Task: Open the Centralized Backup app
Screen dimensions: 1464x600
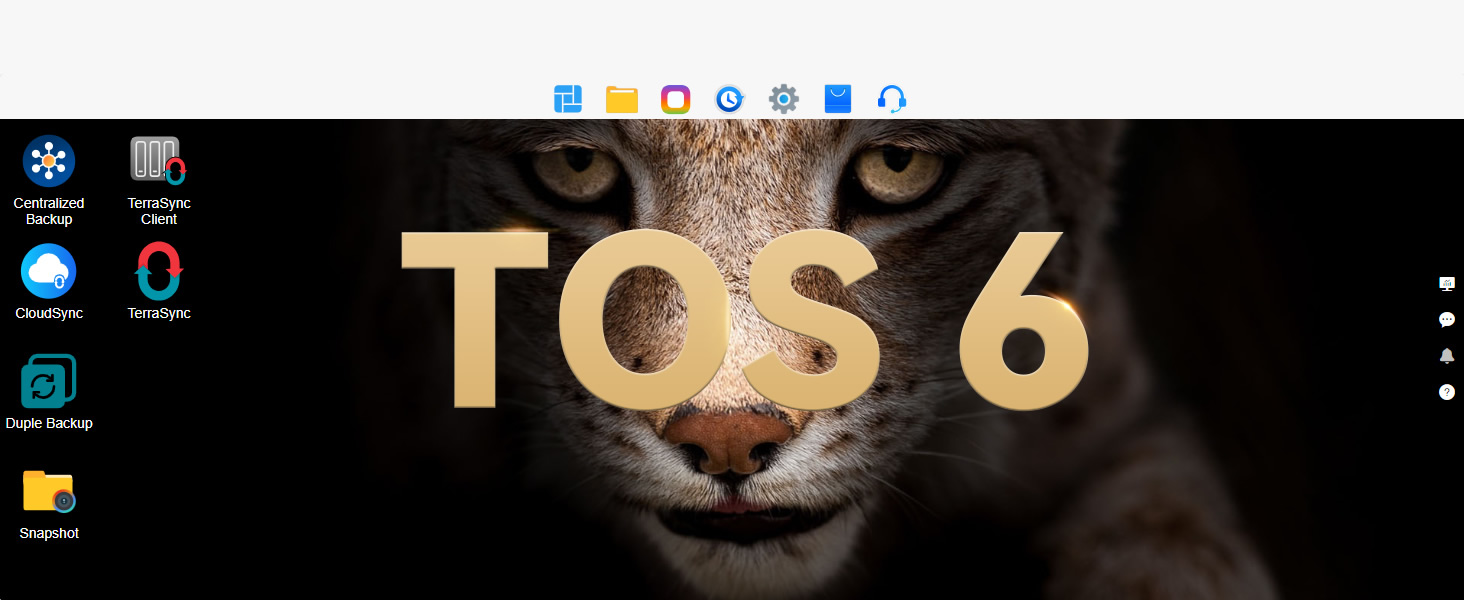Action: [x=49, y=161]
